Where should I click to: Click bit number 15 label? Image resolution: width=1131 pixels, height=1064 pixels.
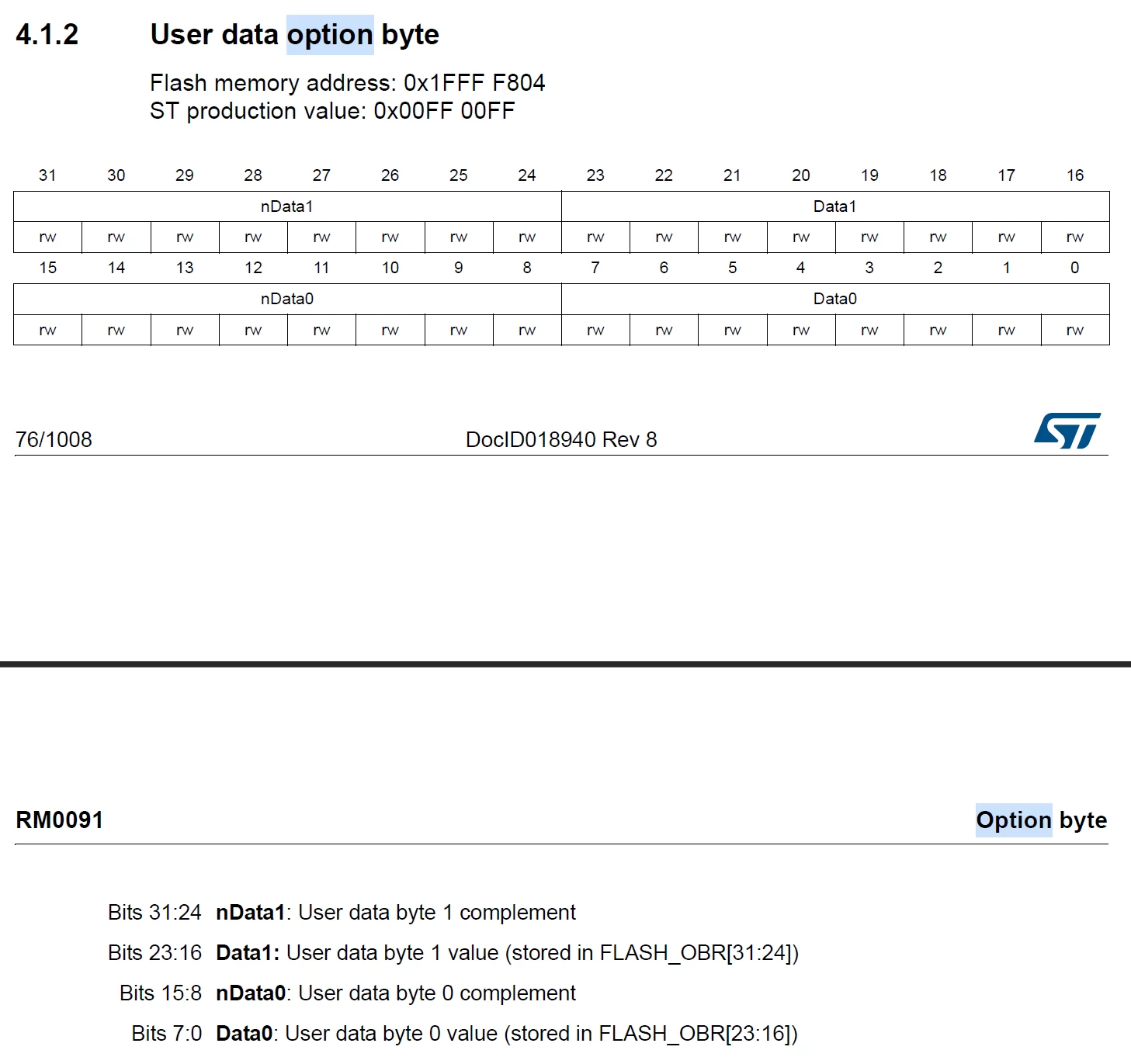pos(47,268)
